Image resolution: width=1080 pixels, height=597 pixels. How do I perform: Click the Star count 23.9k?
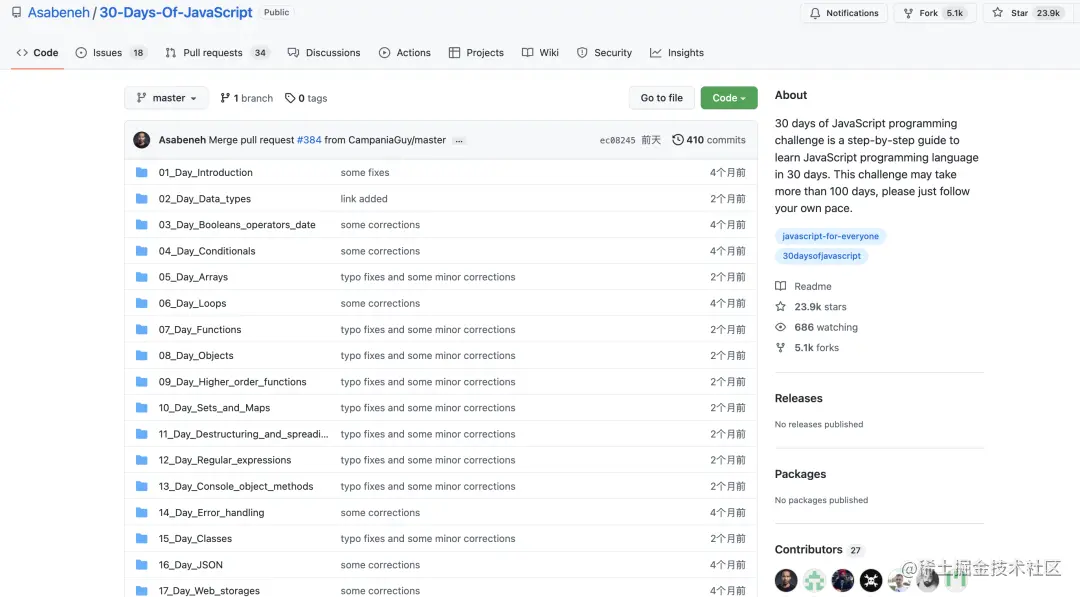(1048, 13)
